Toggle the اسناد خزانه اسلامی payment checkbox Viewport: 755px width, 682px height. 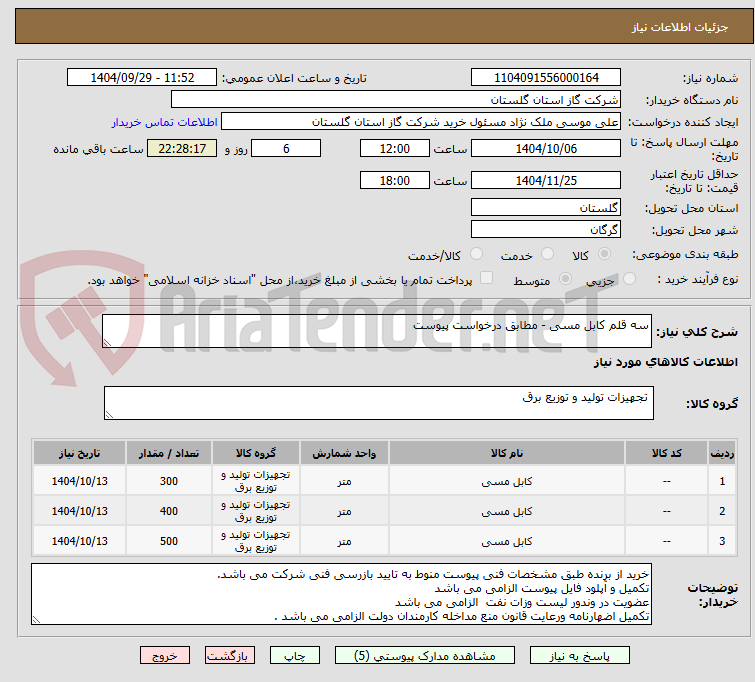click(x=487, y=278)
